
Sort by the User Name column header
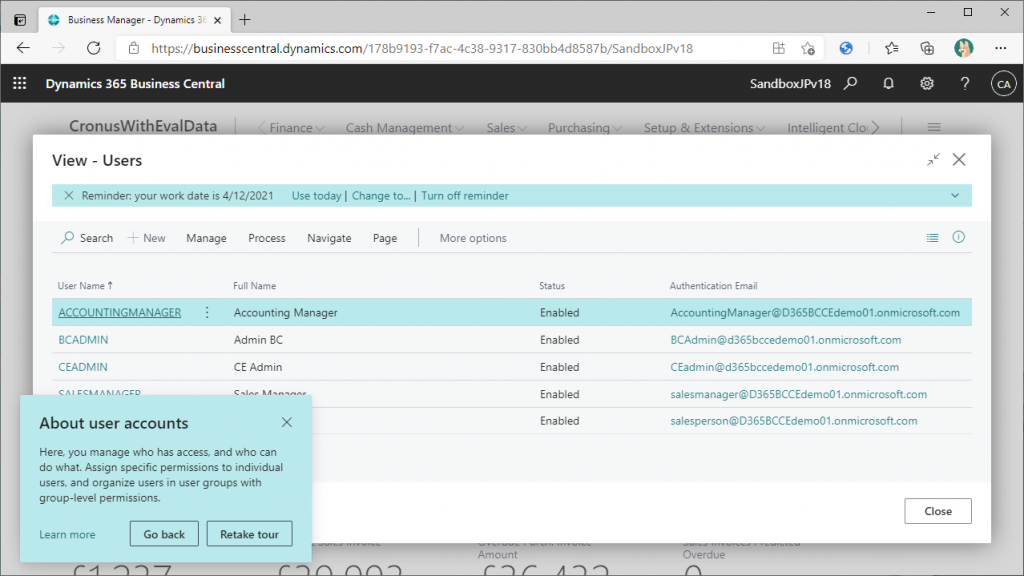coord(85,285)
